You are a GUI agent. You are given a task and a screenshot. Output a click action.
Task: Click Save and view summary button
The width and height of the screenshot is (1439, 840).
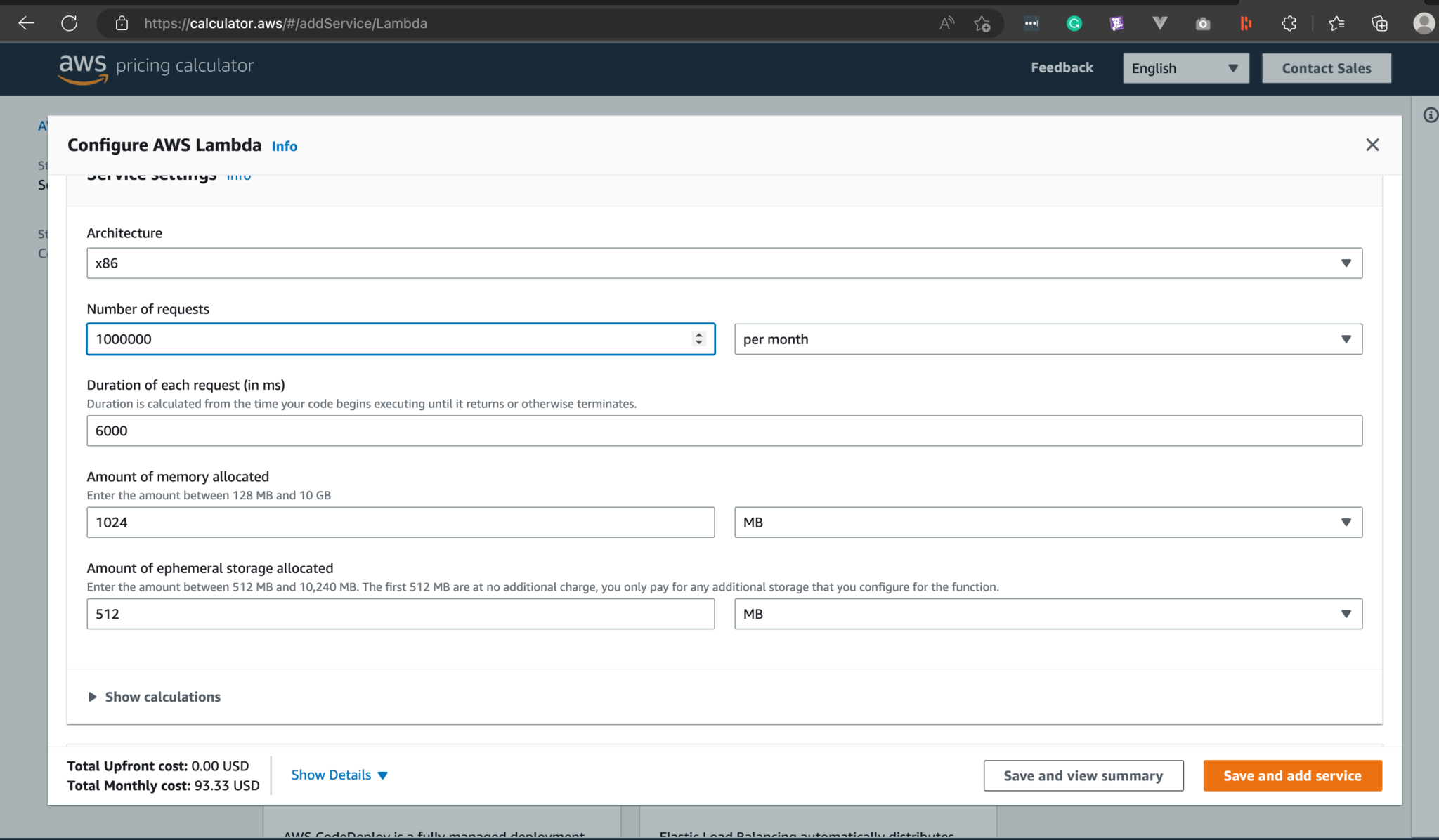point(1083,775)
